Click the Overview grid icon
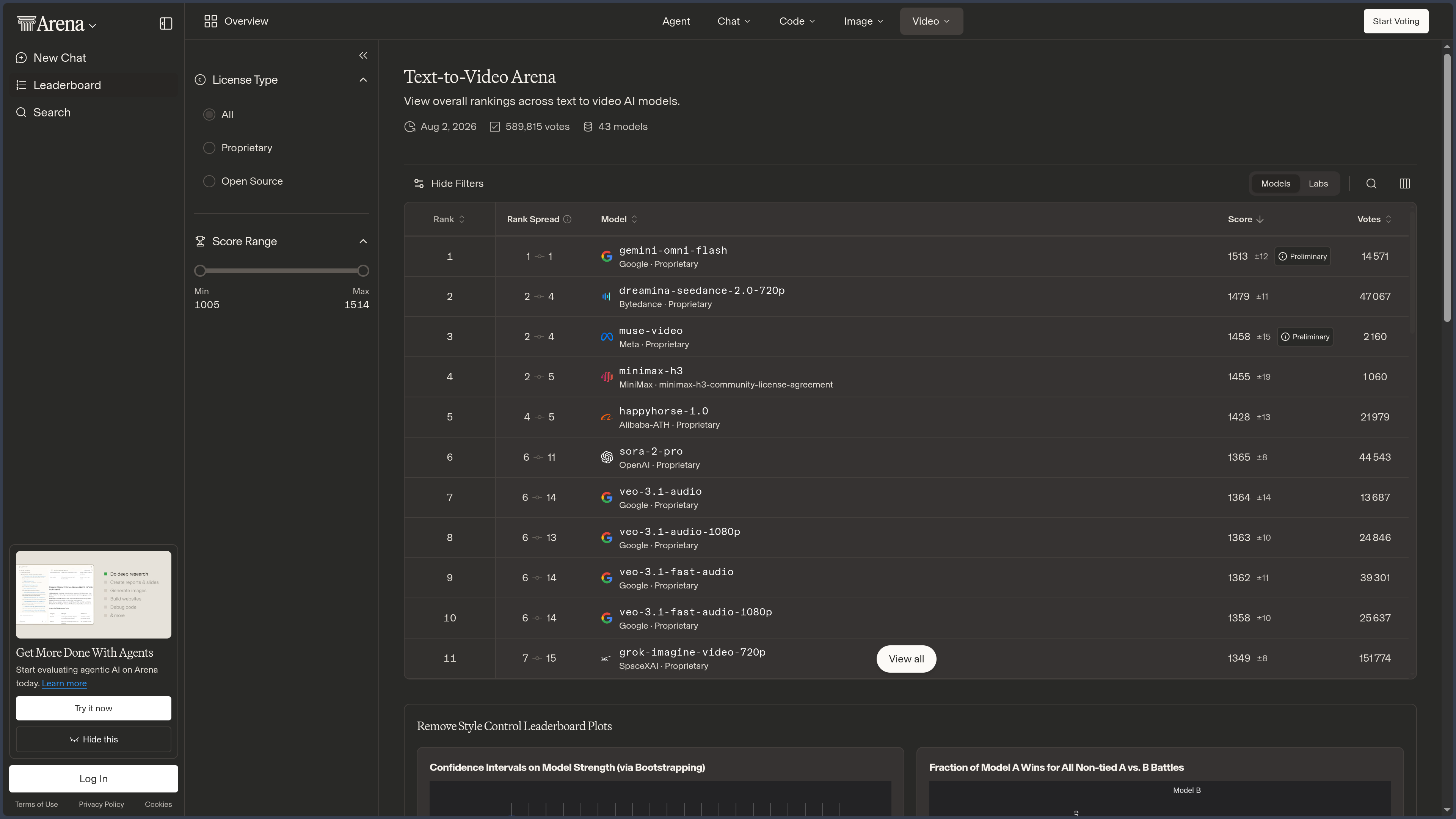The height and width of the screenshot is (819, 1456). tap(211, 21)
